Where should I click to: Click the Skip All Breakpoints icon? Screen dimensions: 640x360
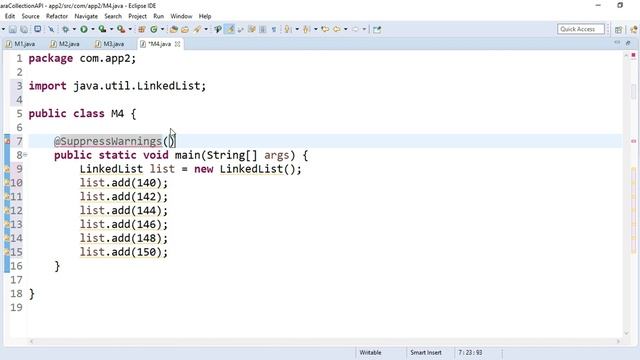pos(51,29)
